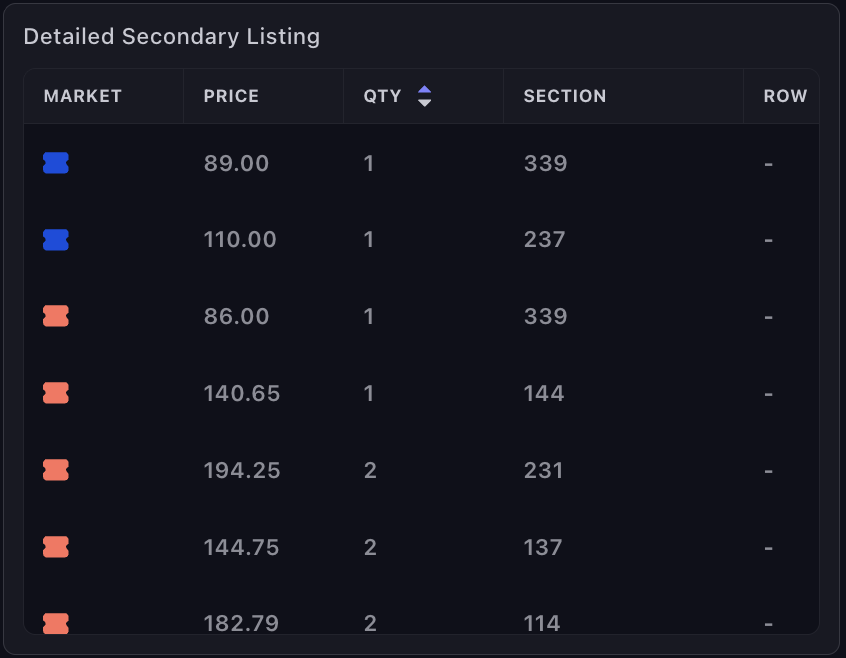The height and width of the screenshot is (658, 846).
Task: Click the blue marketplace icon for 110.00 listing
Action: click(x=56, y=240)
